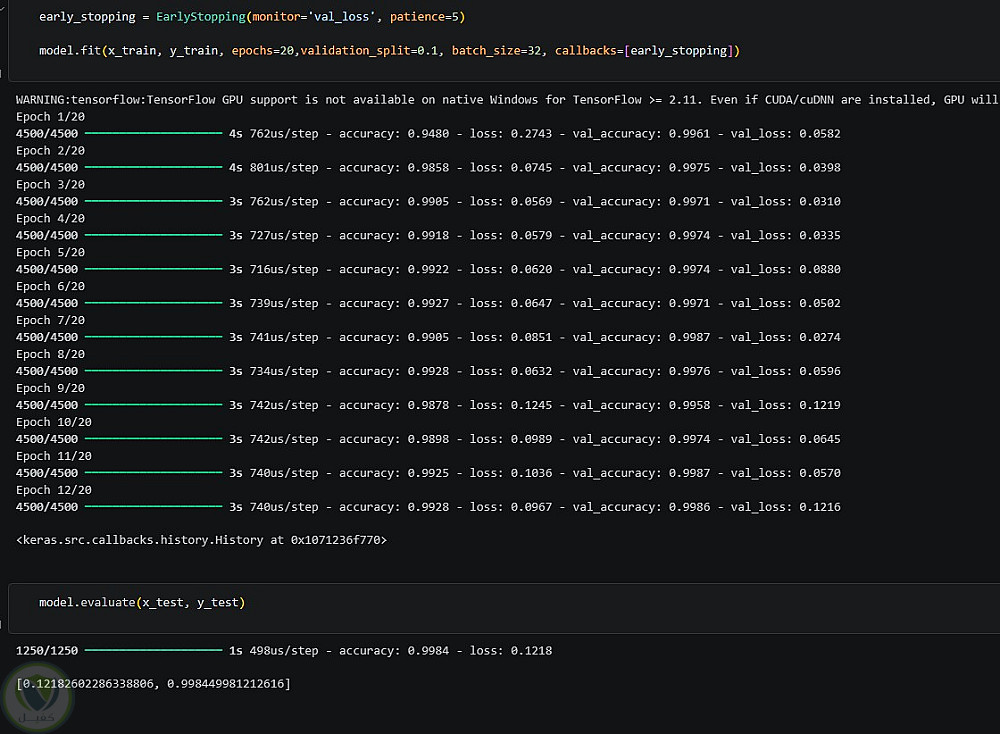Click the Epoch 1/20 progress bar
The width and height of the screenshot is (1000, 734).
[153, 133]
